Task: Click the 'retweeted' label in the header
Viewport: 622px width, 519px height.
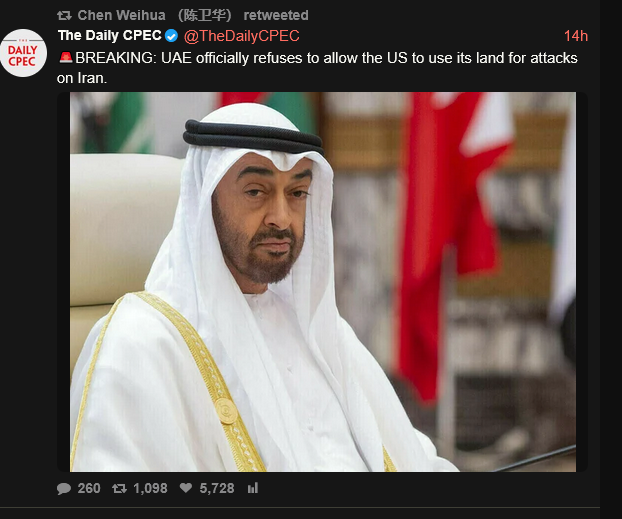Action: pos(276,15)
